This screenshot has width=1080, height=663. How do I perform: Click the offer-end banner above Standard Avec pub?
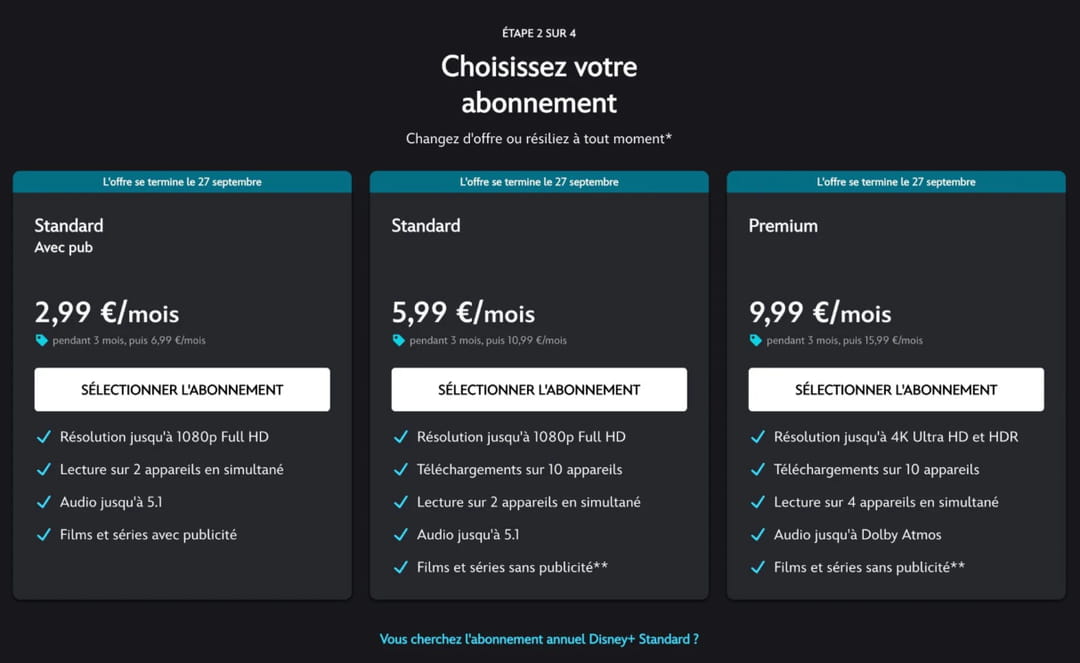pyautogui.click(x=182, y=182)
